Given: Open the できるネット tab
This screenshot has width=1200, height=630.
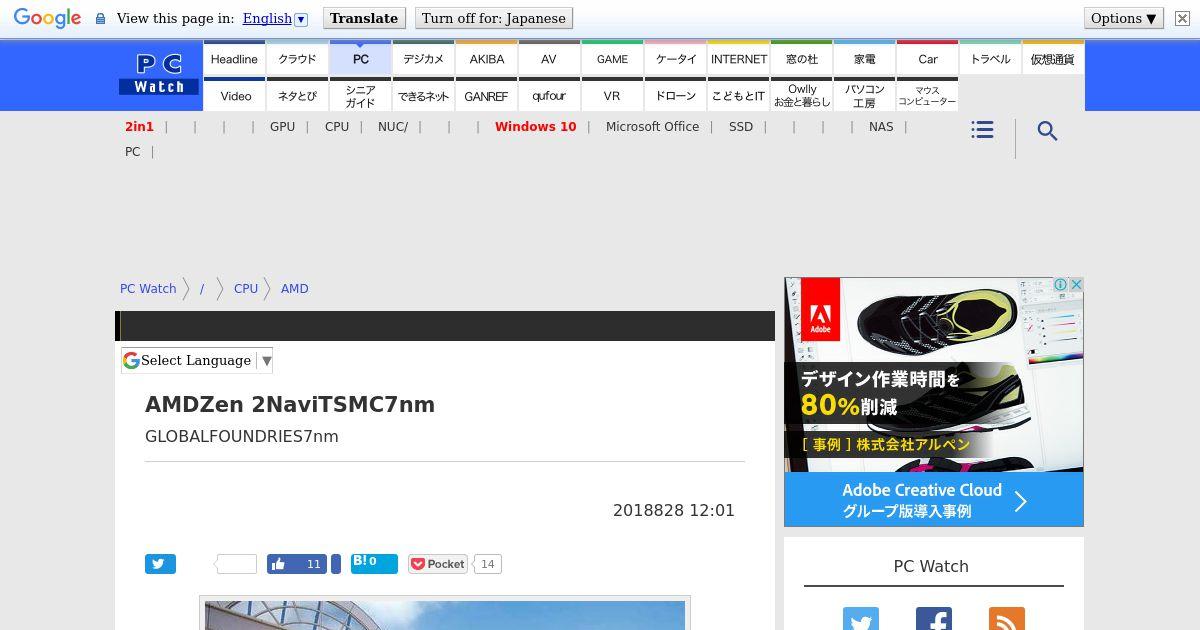Looking at the screenshot, I should click(x=423, y=96).
